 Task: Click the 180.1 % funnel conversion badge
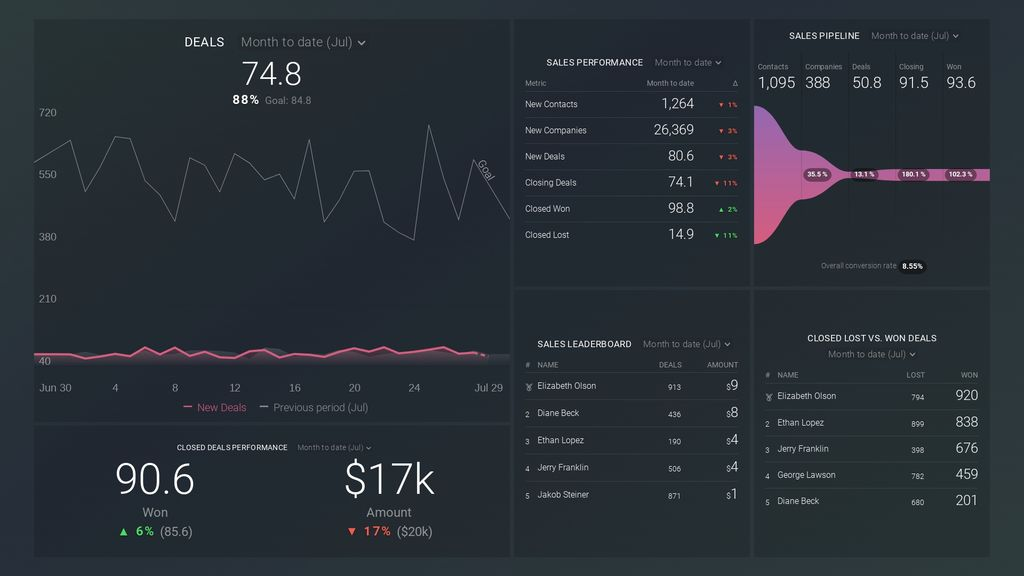pos(913,174)
